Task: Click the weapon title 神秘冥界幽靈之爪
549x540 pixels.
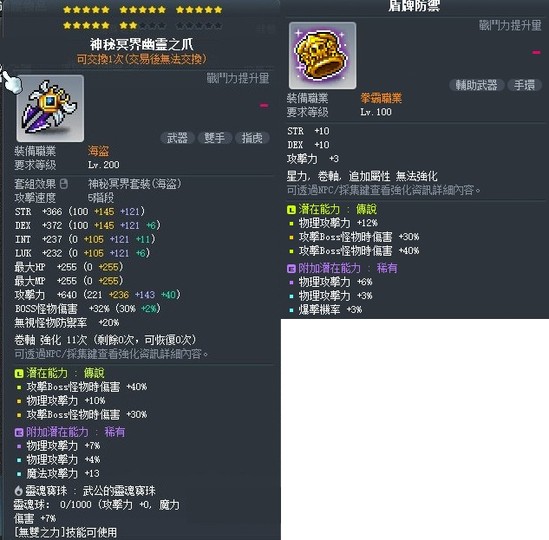Action: pos(141,44)
